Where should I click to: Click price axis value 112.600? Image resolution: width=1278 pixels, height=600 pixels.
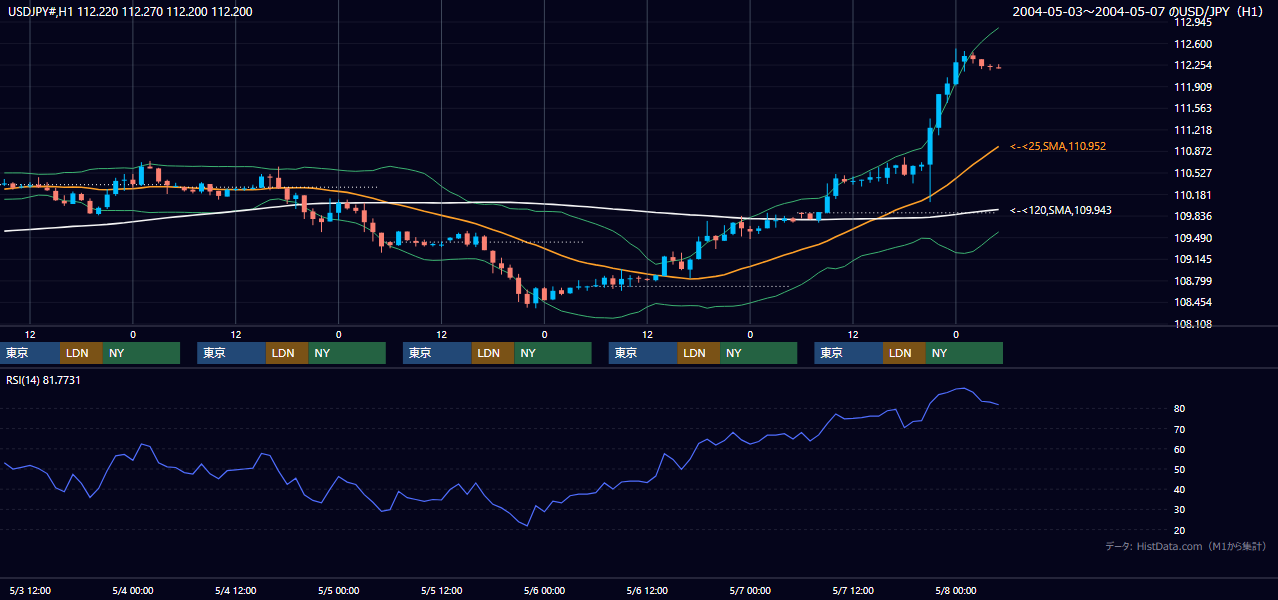(1194, 44)
